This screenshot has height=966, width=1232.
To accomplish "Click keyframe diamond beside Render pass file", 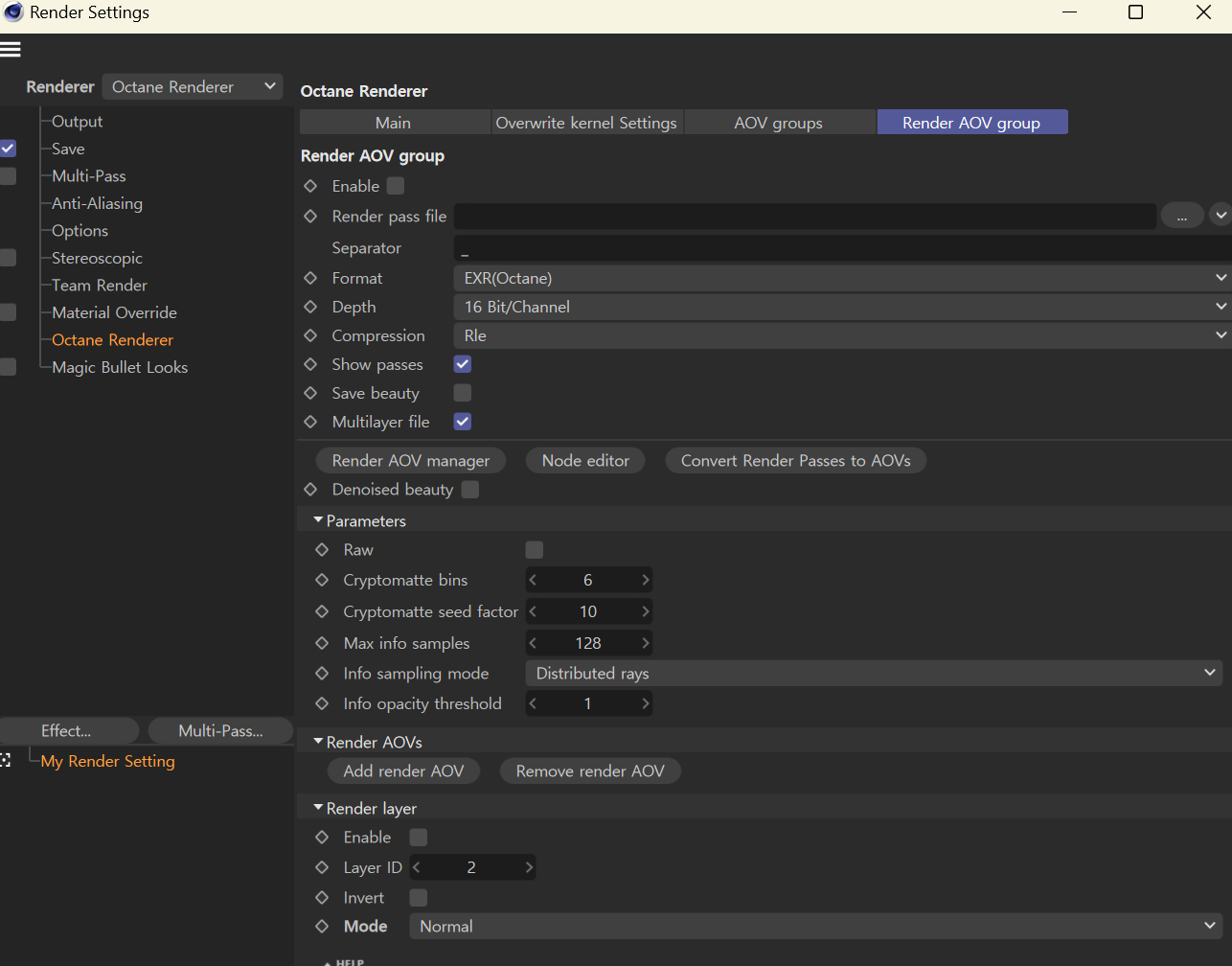I will [310, 217].
